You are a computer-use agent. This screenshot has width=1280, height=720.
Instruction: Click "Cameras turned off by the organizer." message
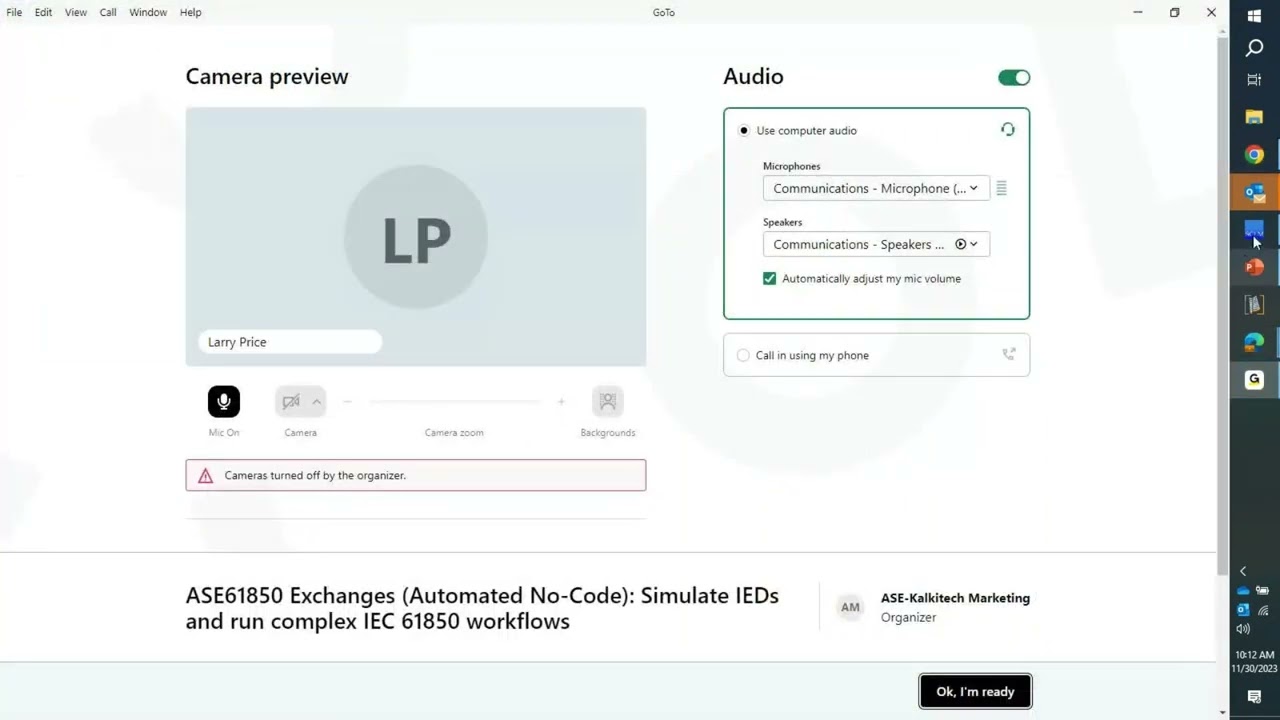pyautogui.click(x=315, y=475)
